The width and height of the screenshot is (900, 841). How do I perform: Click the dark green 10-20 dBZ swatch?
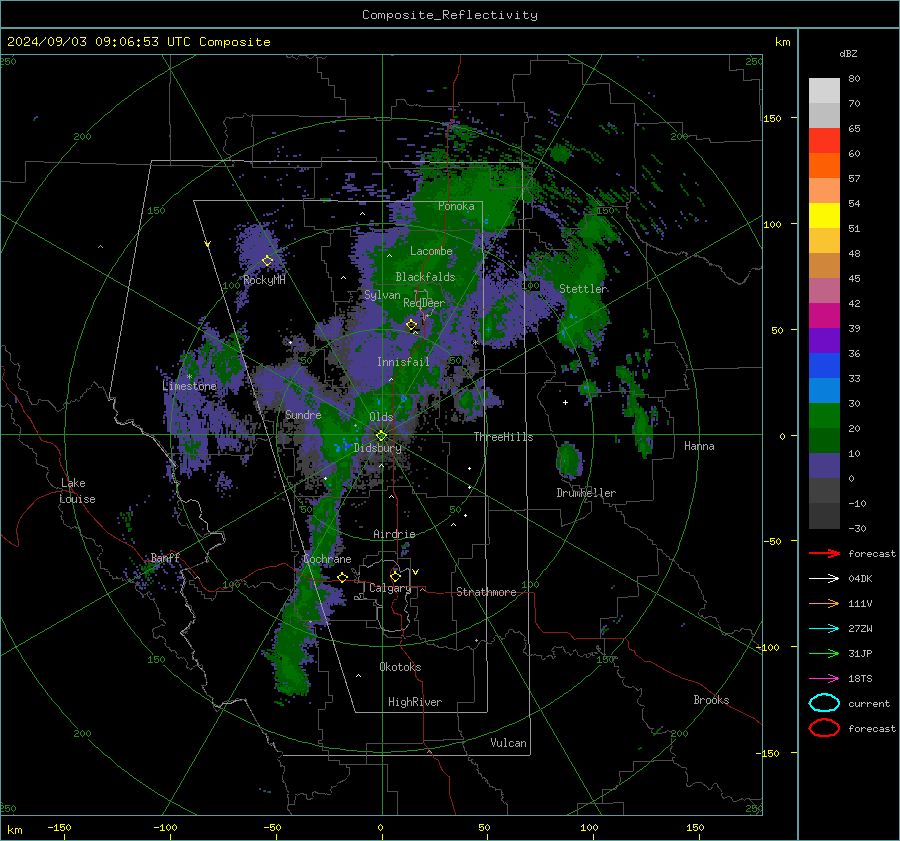pyautogui.click(x=824, y=440)
